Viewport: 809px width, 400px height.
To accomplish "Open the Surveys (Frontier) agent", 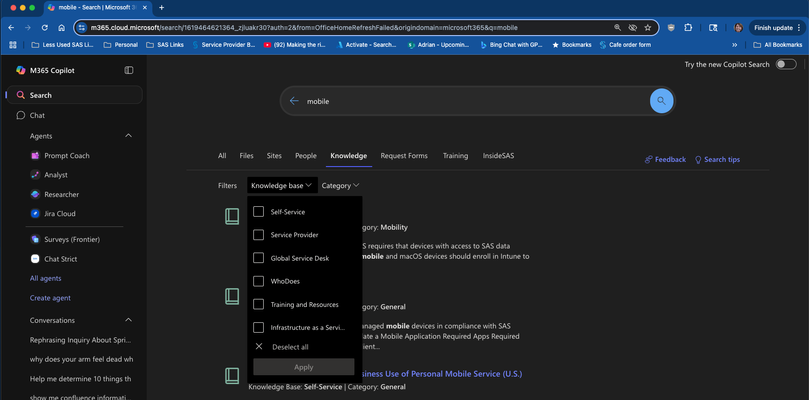I will 65,239.
